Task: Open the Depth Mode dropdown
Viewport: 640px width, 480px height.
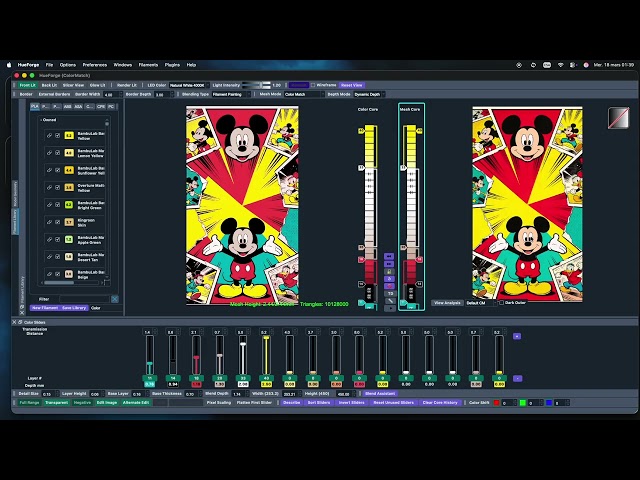Action: (x=369, y=94)
